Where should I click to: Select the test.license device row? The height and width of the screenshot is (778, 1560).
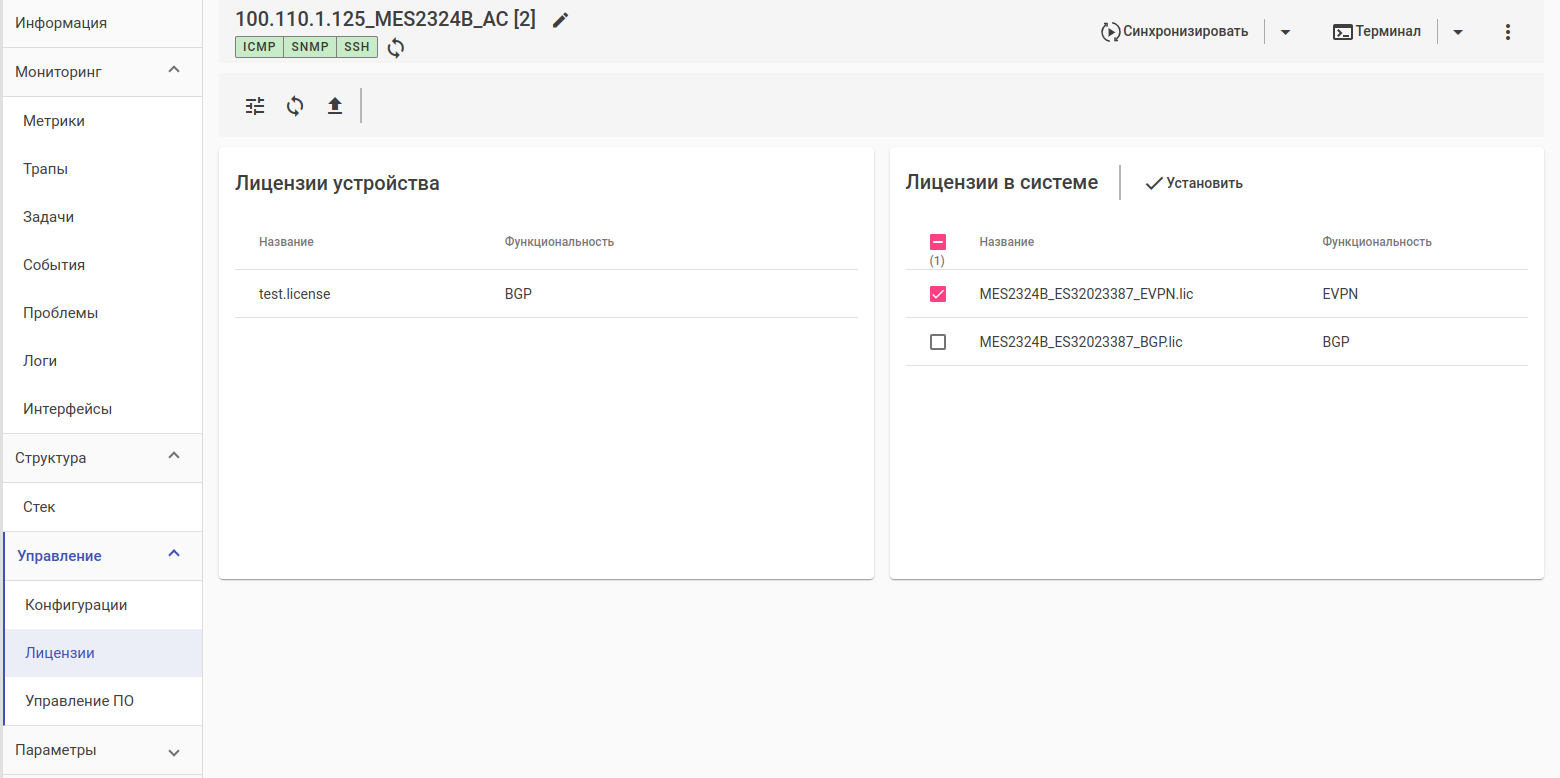(294, 294)
